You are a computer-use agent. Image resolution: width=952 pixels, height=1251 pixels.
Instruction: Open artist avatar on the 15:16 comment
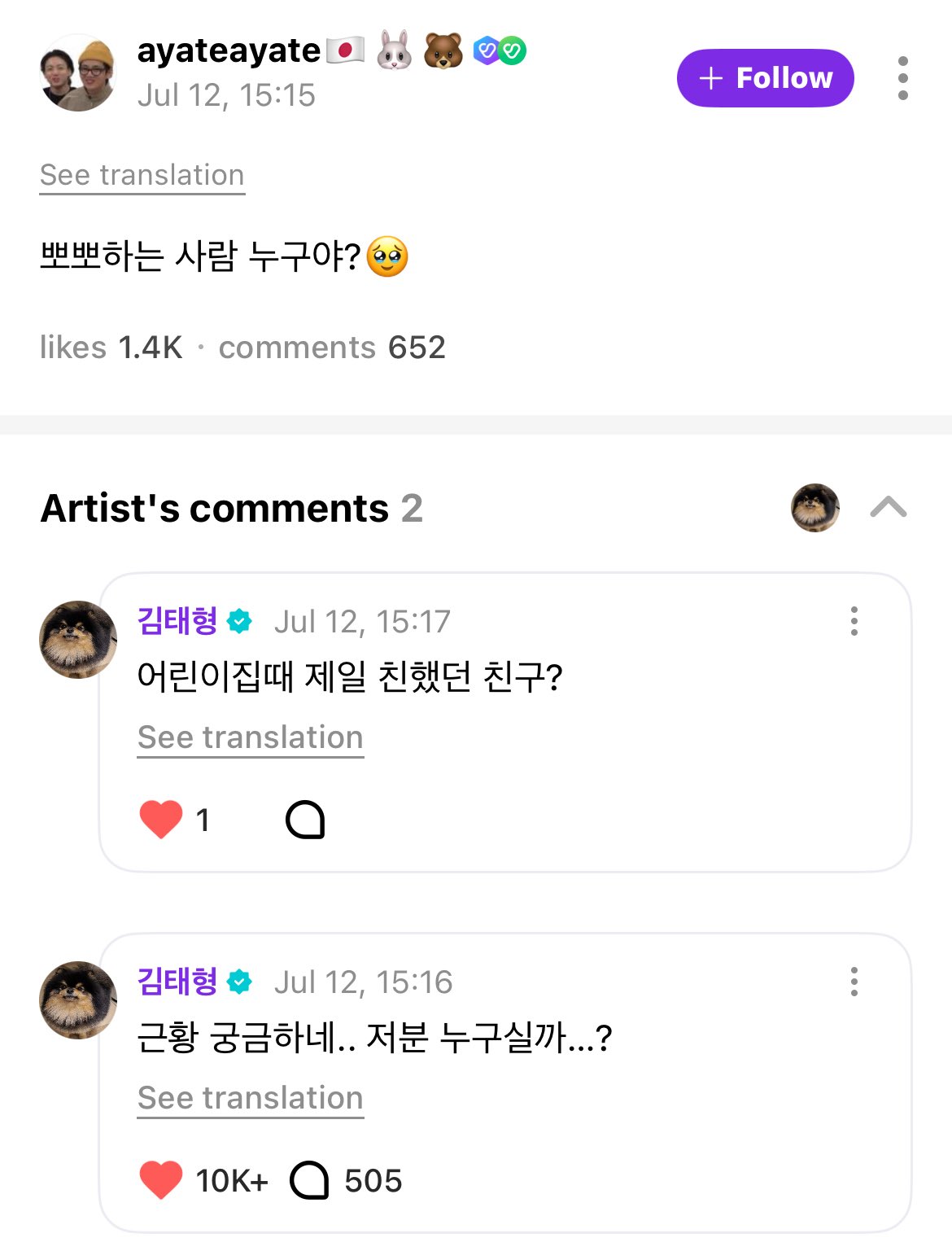78,1000
